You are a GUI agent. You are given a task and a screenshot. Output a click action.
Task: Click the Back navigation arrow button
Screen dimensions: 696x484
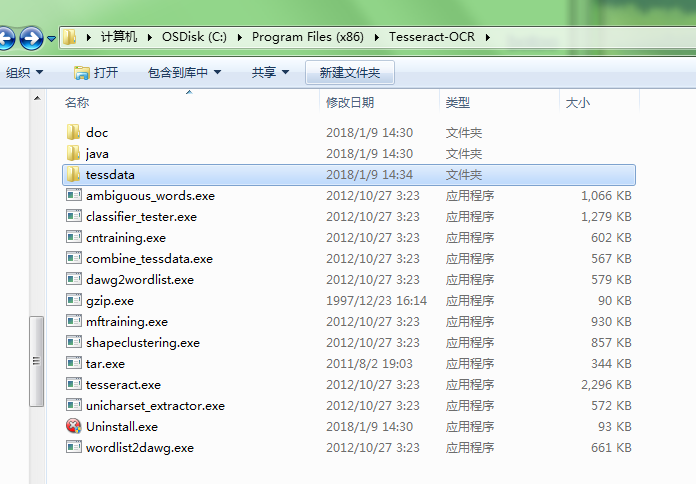click(7, 38)
